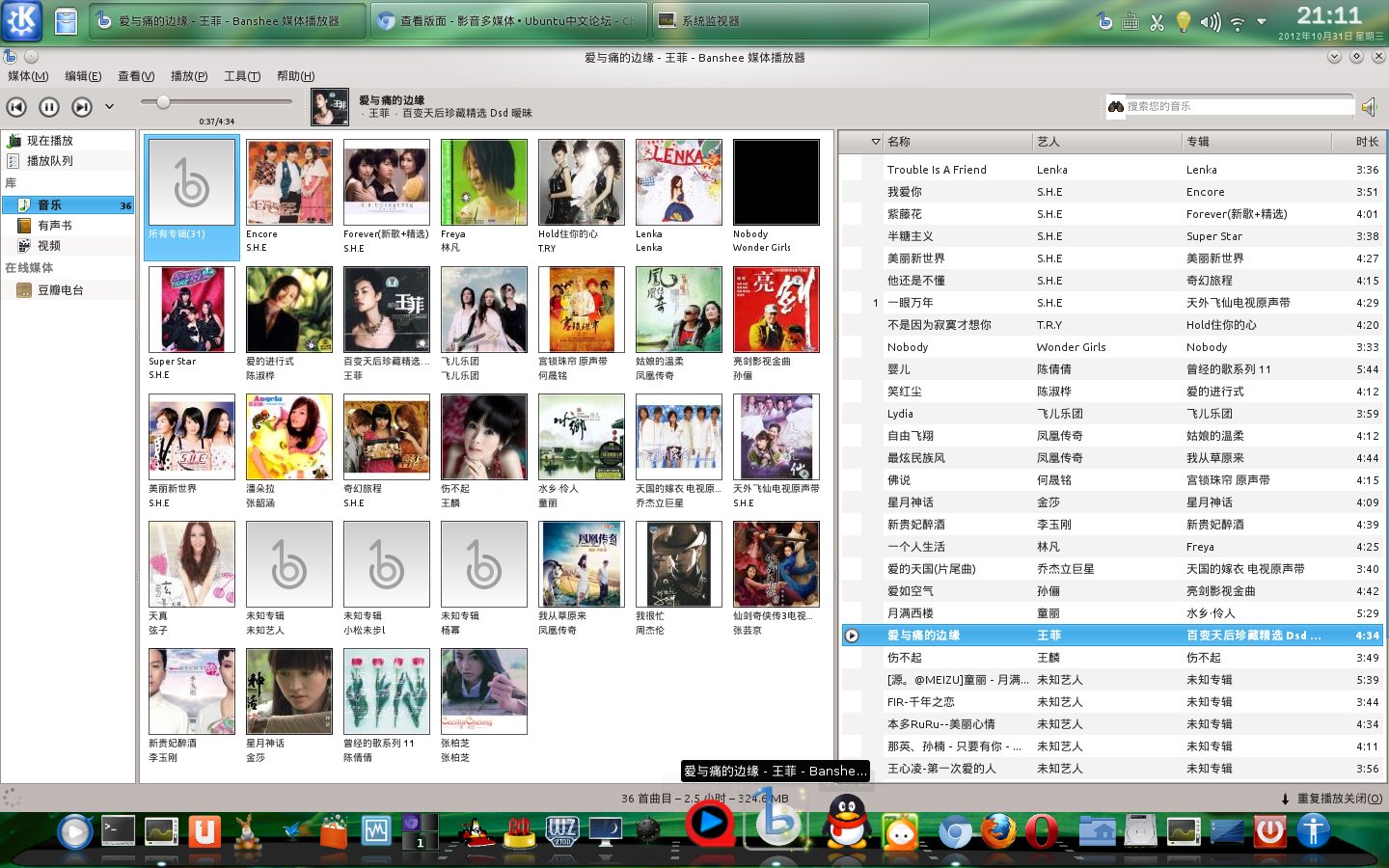Viewport: 1389px width, 868px height.
Task: Launch Chromium from the dock
Action: (955, 831)
